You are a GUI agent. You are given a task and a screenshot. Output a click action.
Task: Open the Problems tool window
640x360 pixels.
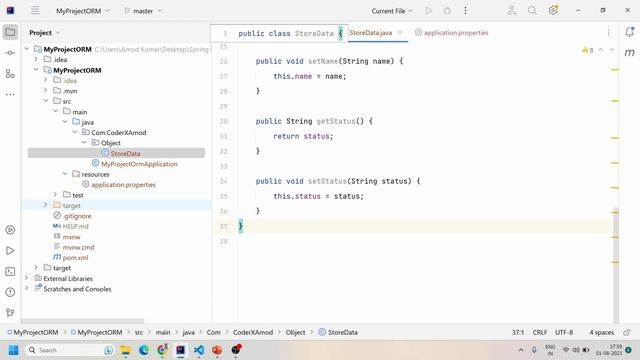tap(10, 292)
